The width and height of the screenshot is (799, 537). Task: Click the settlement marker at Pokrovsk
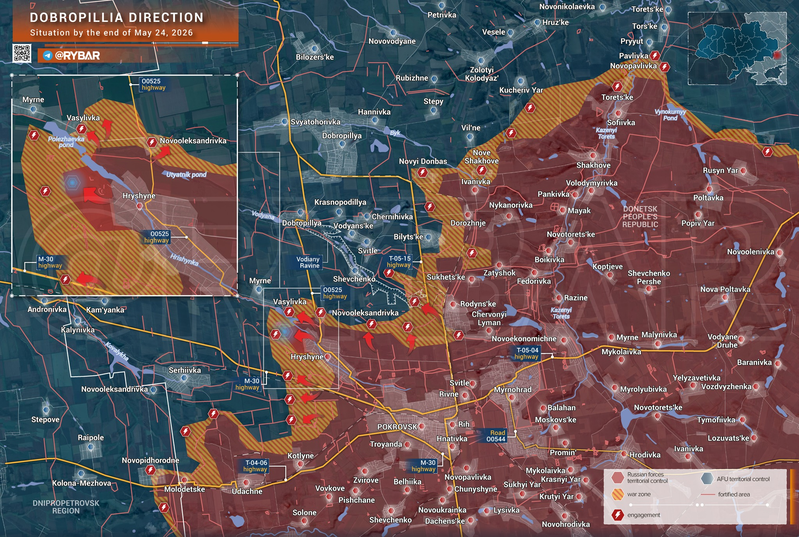pos(421,427)
